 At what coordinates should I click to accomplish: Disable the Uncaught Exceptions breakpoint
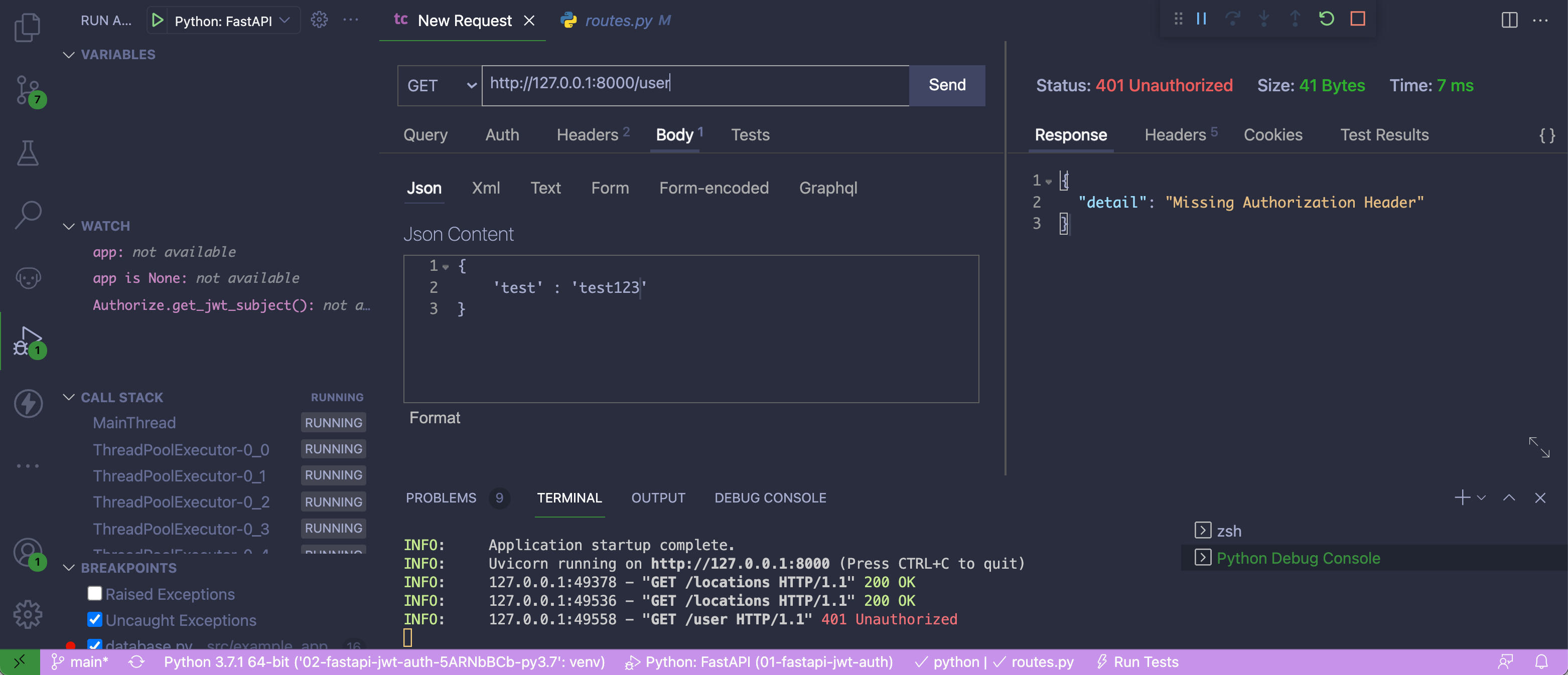point(94,619)
